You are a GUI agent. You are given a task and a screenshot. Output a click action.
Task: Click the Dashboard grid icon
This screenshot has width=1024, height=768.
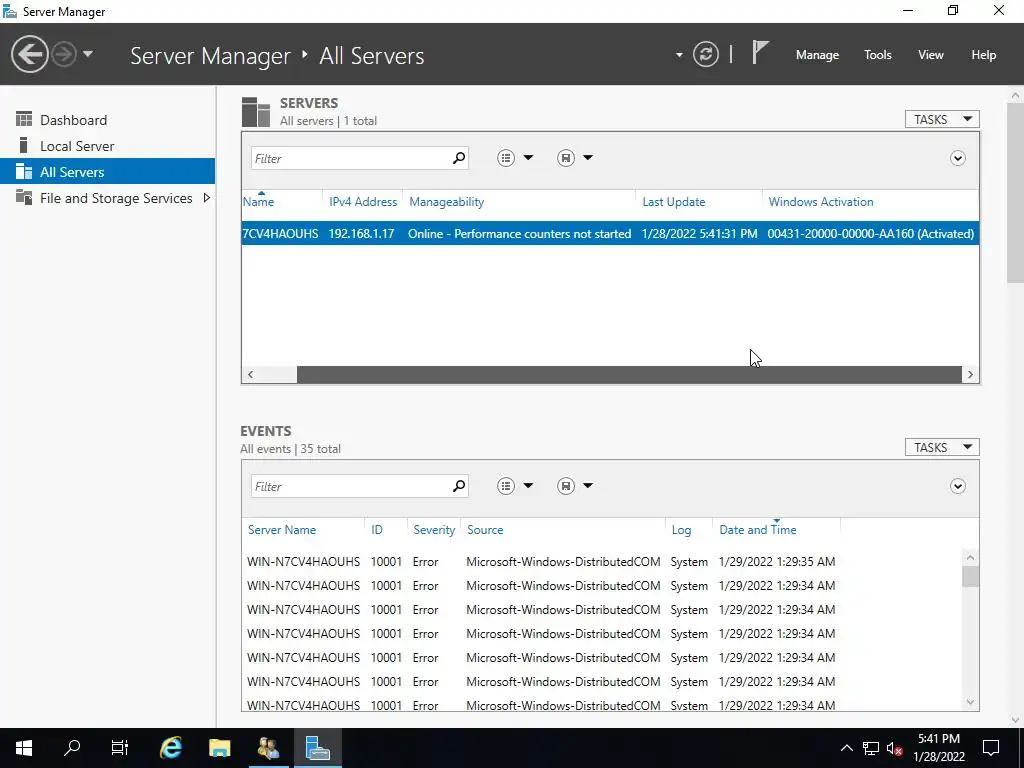pos(24,119)
